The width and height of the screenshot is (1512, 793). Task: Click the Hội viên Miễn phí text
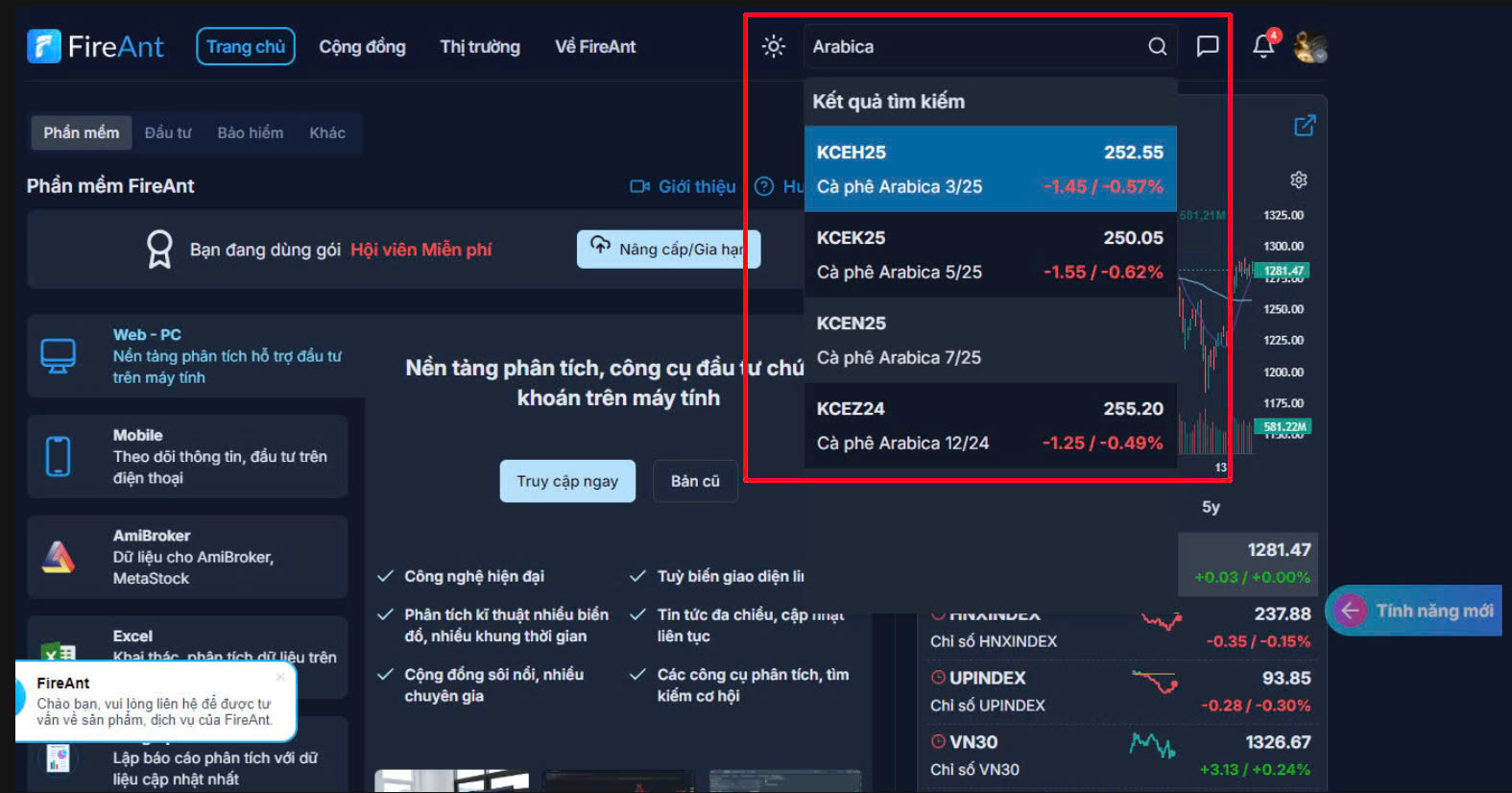[x=420, y=250]
